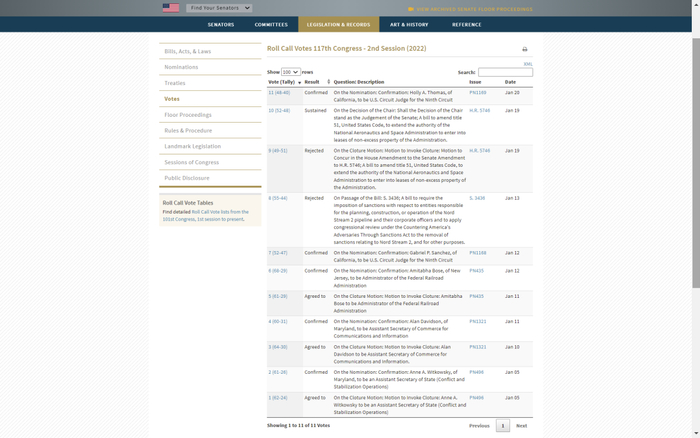Image resolution: width=700 pixels, height=438 pixels.
Task: Open H.R. 5746 link in Sustained row
Action: coord(479,110)
